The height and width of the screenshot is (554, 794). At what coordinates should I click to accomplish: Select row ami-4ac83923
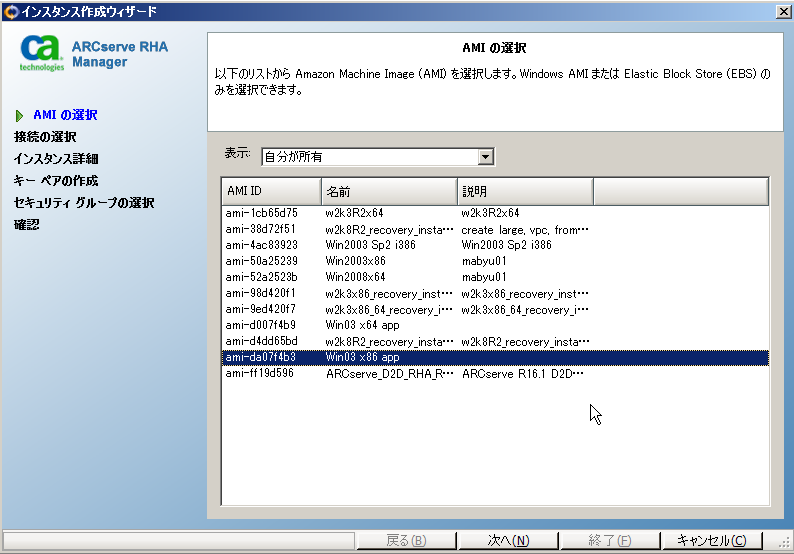pyautogui.click(x=495, y=245)
